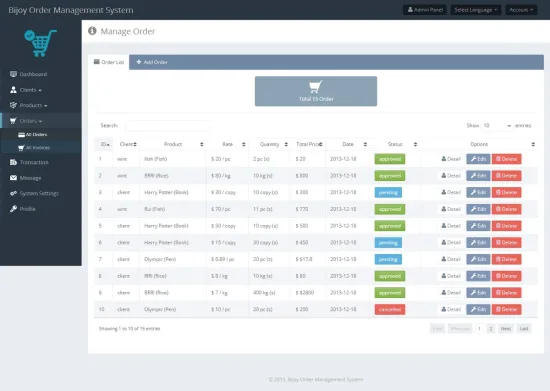Open Message in the sidebar
Screen dimensions: 550x391
[26, 178]
